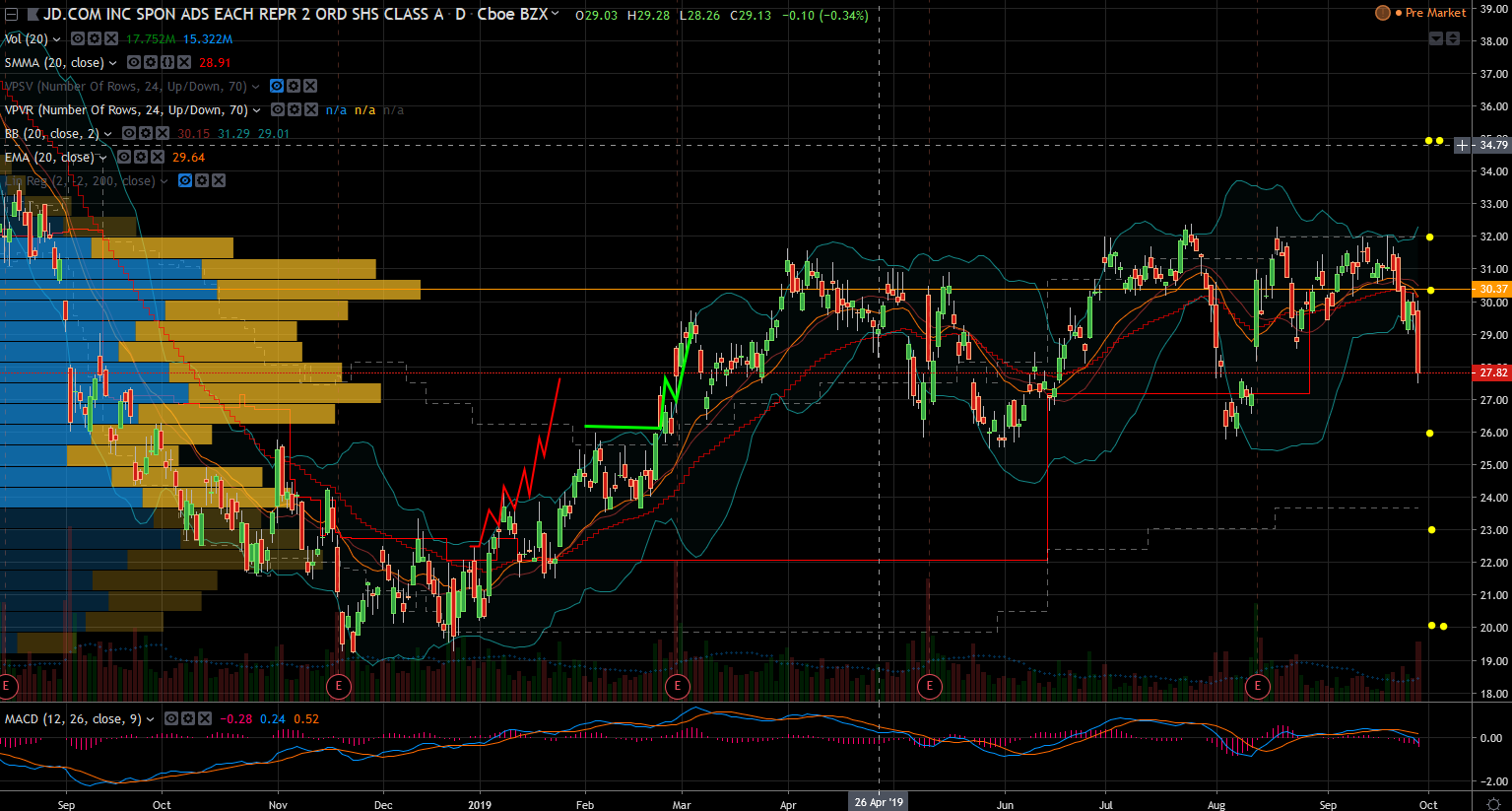Remove the BB indicator
Image resolution: width=1512 pixels, height=811 pixels.
click(x=163, y=134)
